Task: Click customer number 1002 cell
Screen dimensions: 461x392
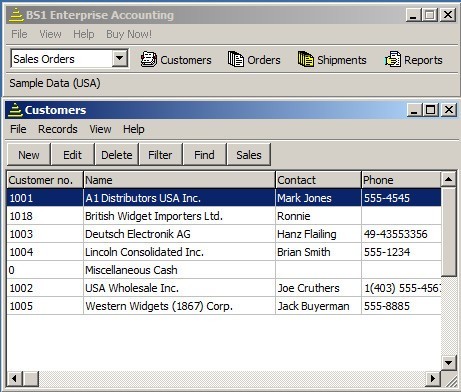Action: point(45,288)
